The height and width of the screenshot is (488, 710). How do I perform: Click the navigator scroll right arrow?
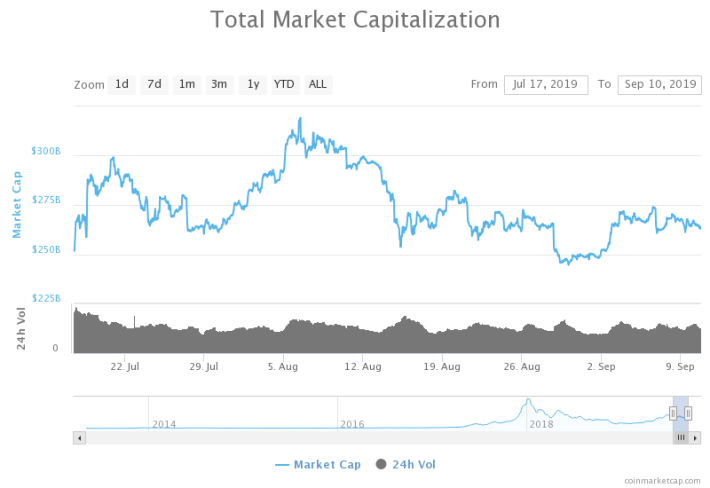tap(695, 438)
